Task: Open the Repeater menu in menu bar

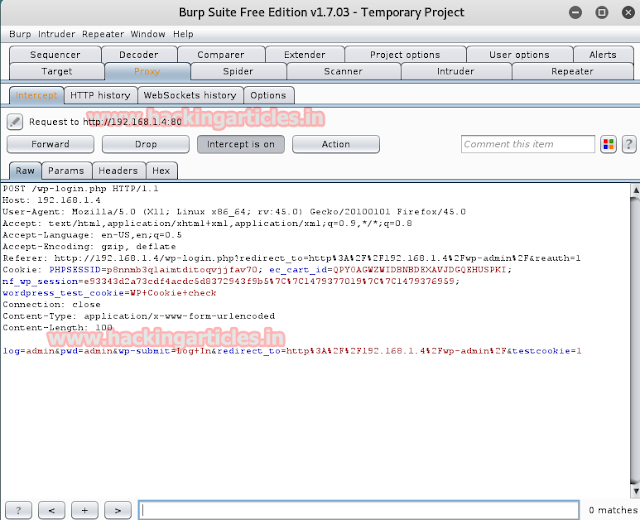Action: 103,34
